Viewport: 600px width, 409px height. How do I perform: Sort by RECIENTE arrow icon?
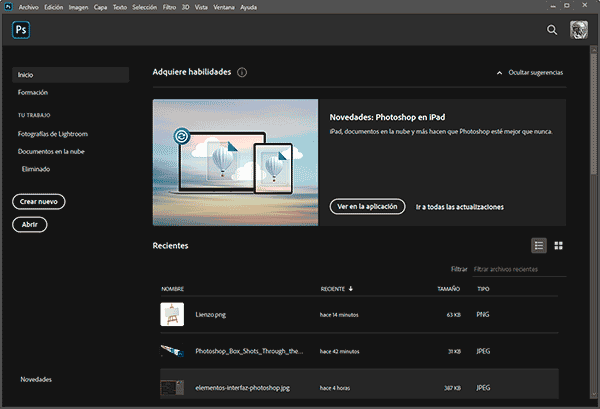(x=351, y=288)
